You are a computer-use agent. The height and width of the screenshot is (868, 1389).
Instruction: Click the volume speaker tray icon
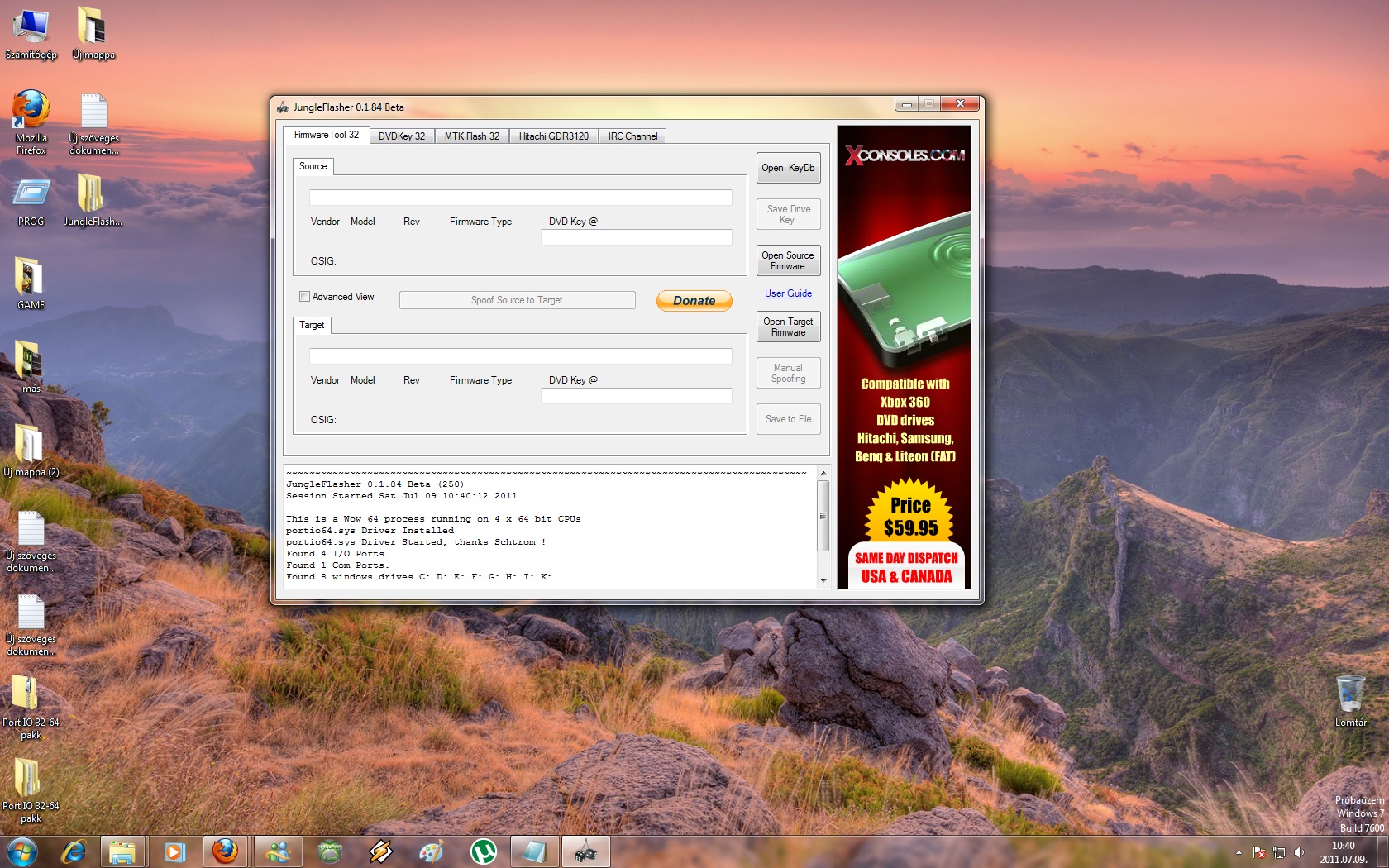click(1299, 852)
